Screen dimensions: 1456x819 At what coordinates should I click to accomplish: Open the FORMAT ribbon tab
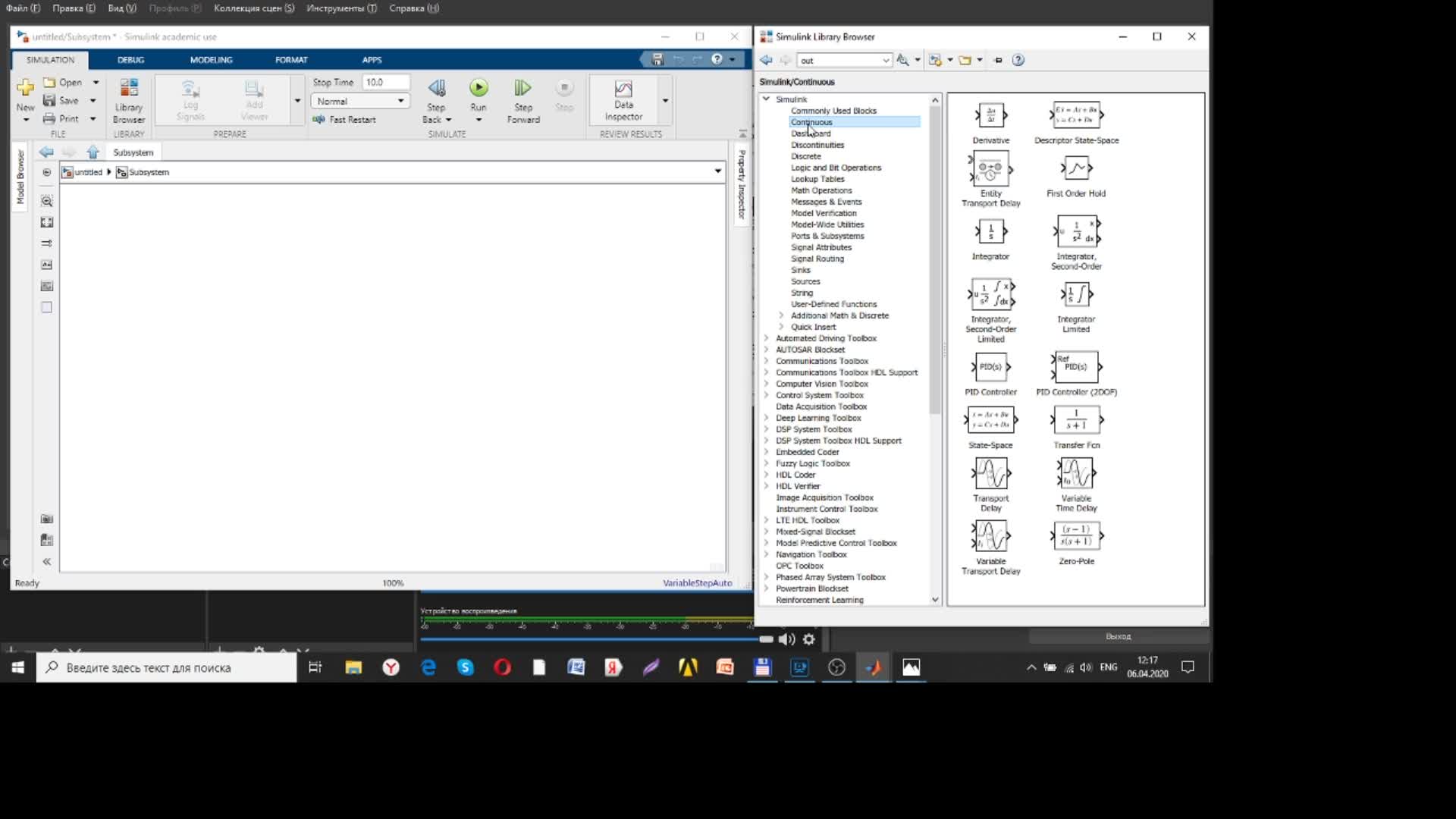[x=291, y=59]
